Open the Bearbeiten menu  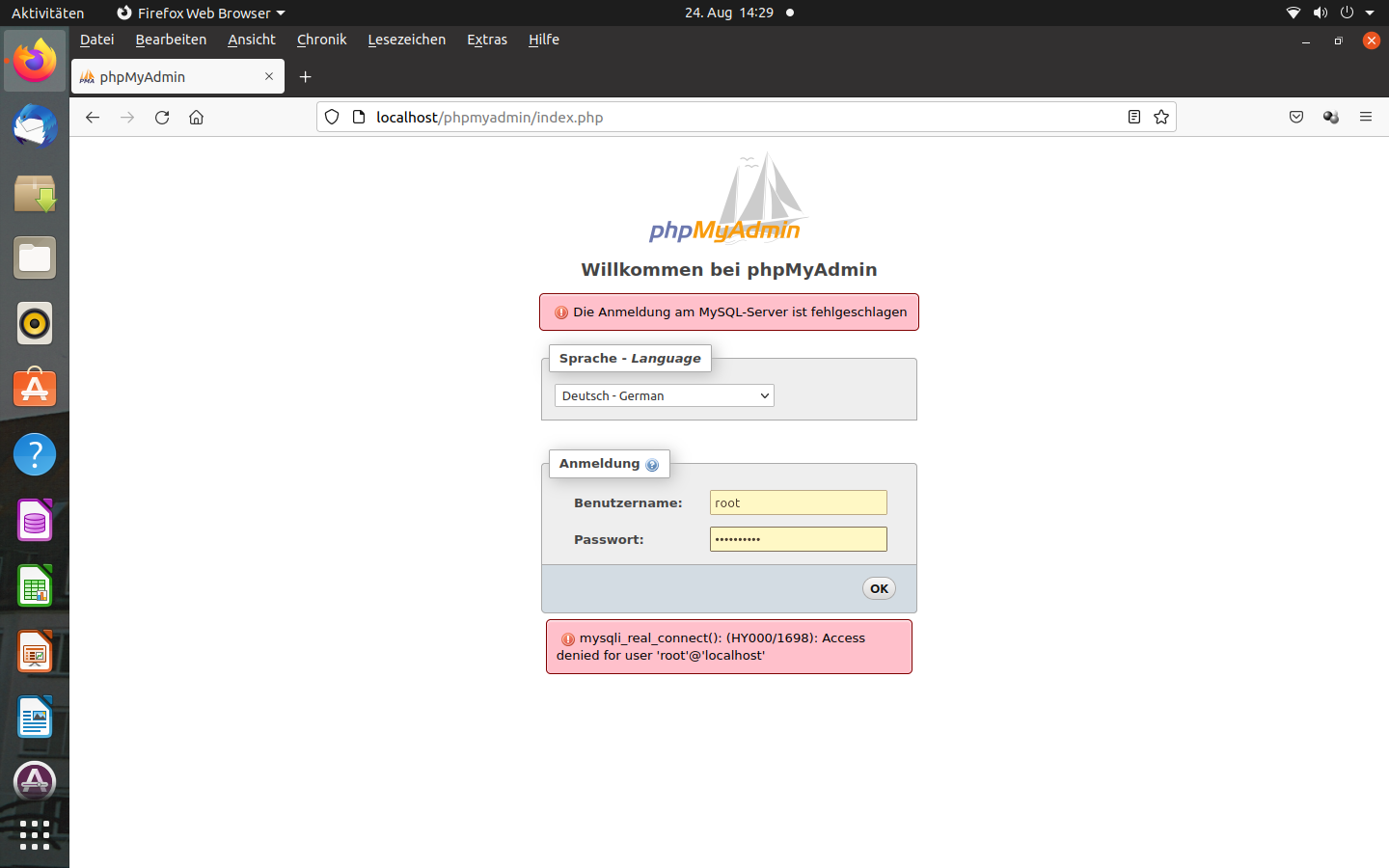pos(171,40)
